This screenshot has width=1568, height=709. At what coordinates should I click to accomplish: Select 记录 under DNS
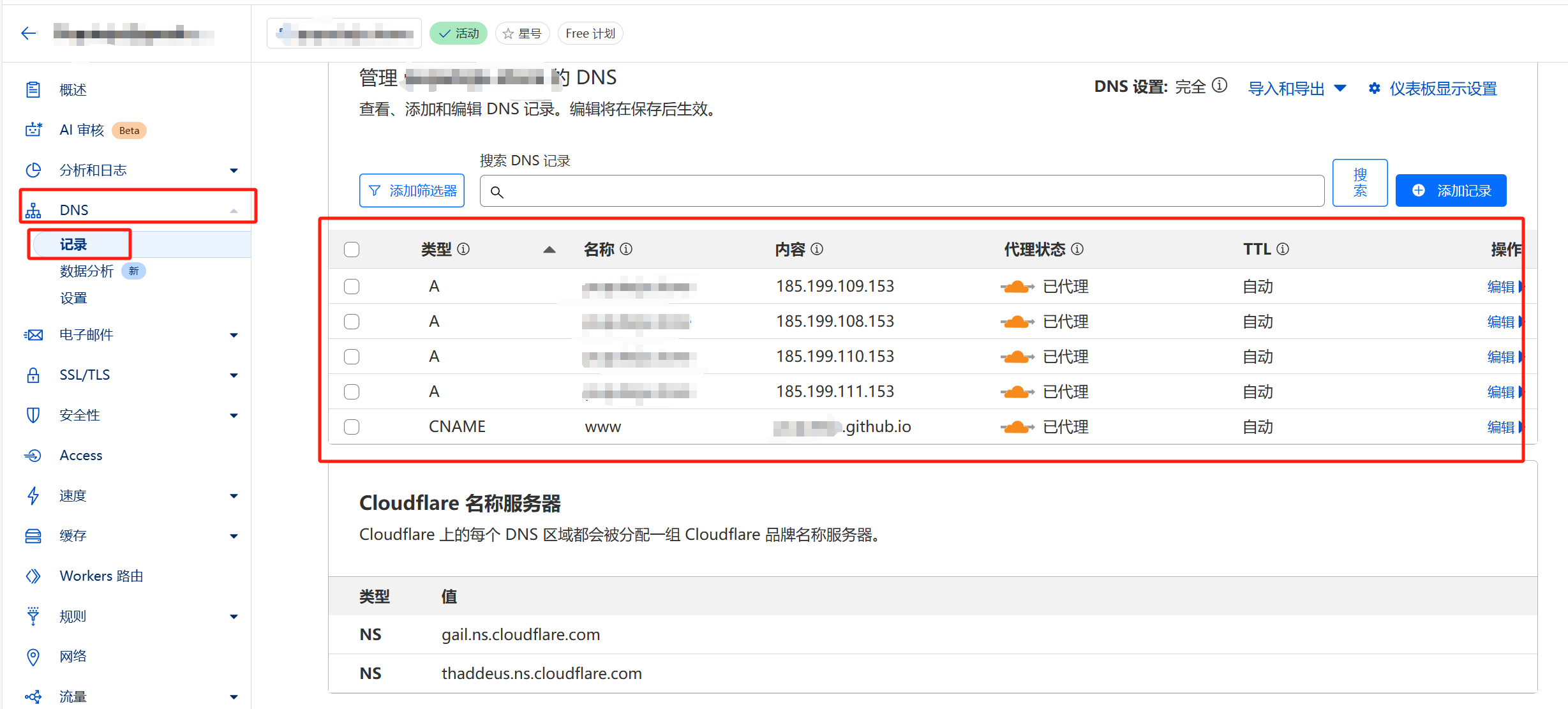coord(73,244)
